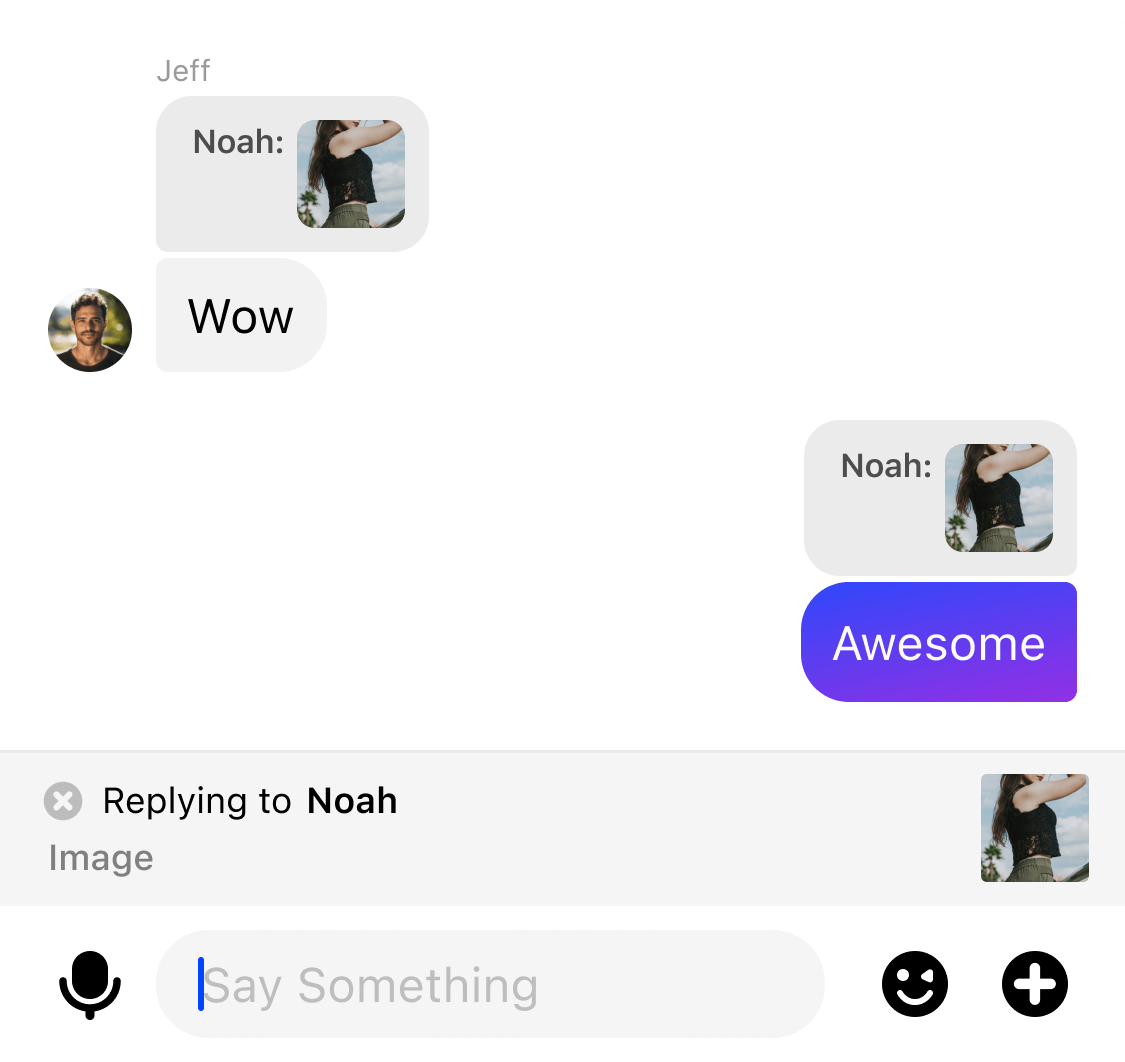1125x1062 pixels.
Task: Click the Jeff sender name label
Action: [x=183, y=71]
